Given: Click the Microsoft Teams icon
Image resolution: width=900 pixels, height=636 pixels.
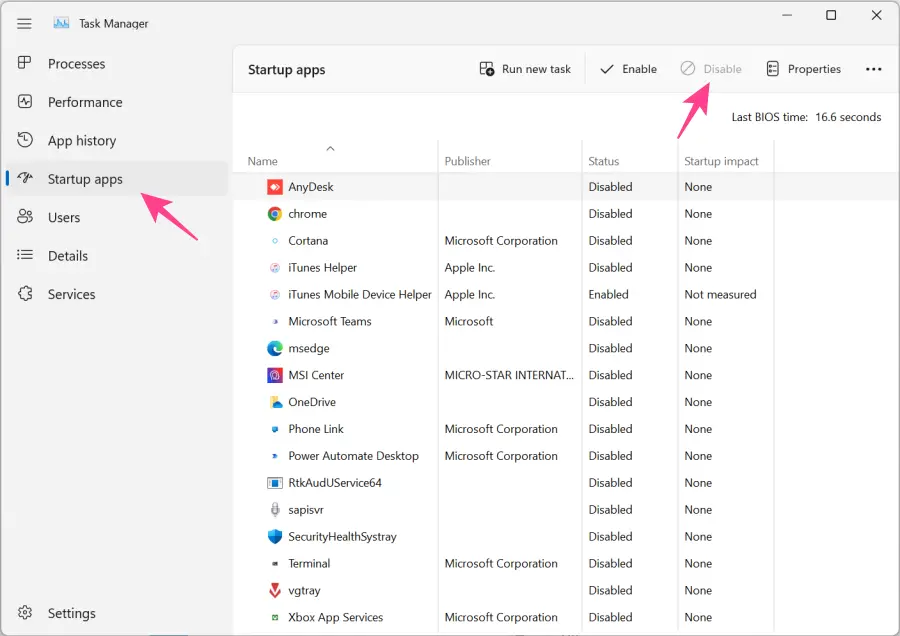Looking at the screenshot, I should pyautogui.click(x=275, y=321).
